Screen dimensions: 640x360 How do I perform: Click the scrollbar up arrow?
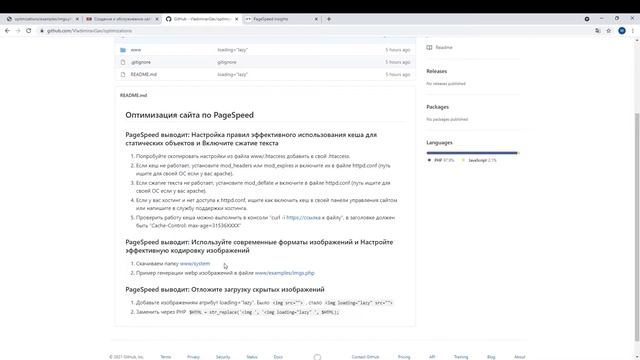tap(637, 40)
